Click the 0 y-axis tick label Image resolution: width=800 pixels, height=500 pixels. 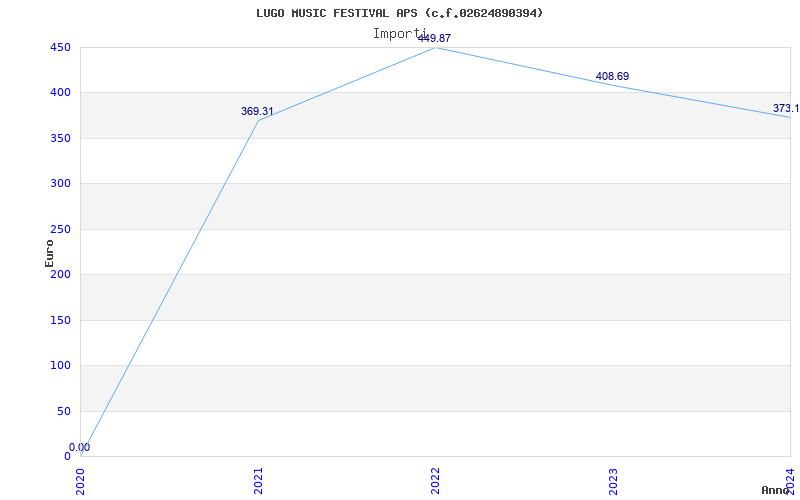(x=67, y=457)
